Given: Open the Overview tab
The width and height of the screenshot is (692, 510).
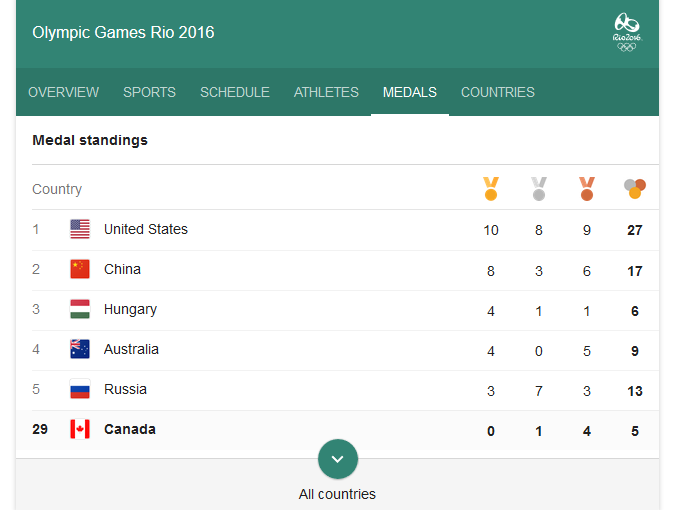Looking at the screenshot, I should point(63,92).
